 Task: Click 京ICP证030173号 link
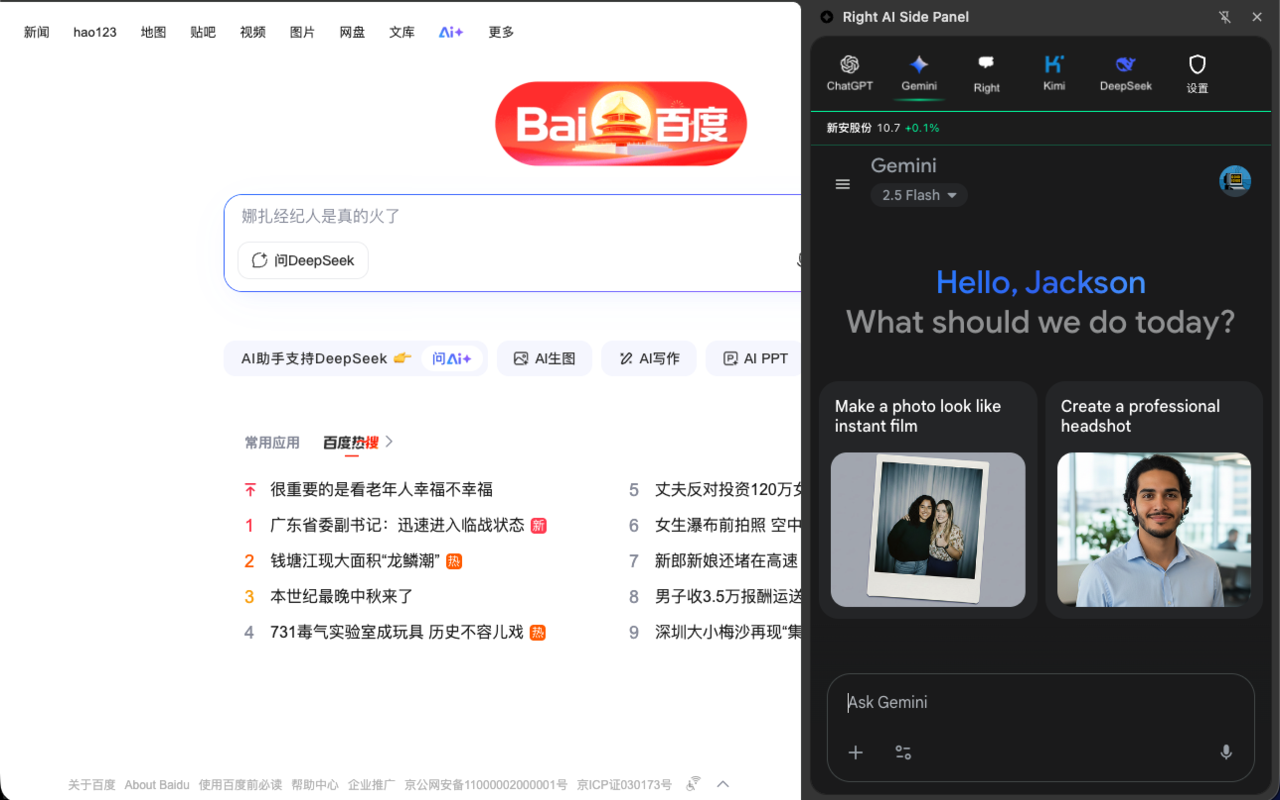point(624,785)
